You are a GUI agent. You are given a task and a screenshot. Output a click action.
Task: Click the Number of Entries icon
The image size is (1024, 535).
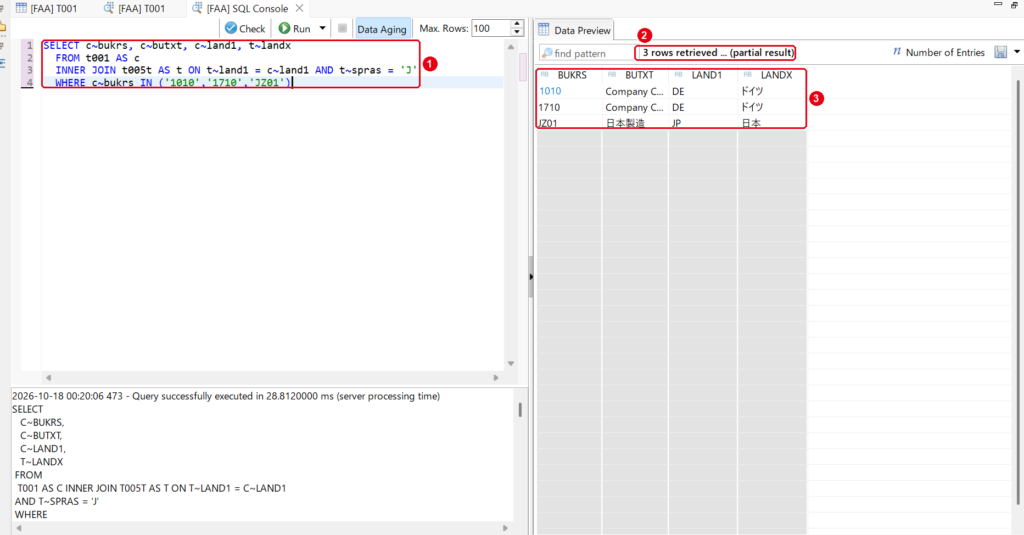click(x=897, y=52)
